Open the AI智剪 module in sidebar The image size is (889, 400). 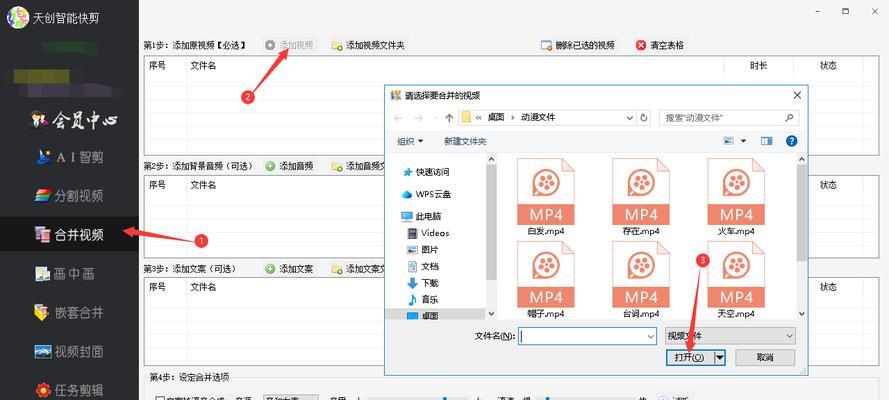pyautogui.click(x=69, y=158)
